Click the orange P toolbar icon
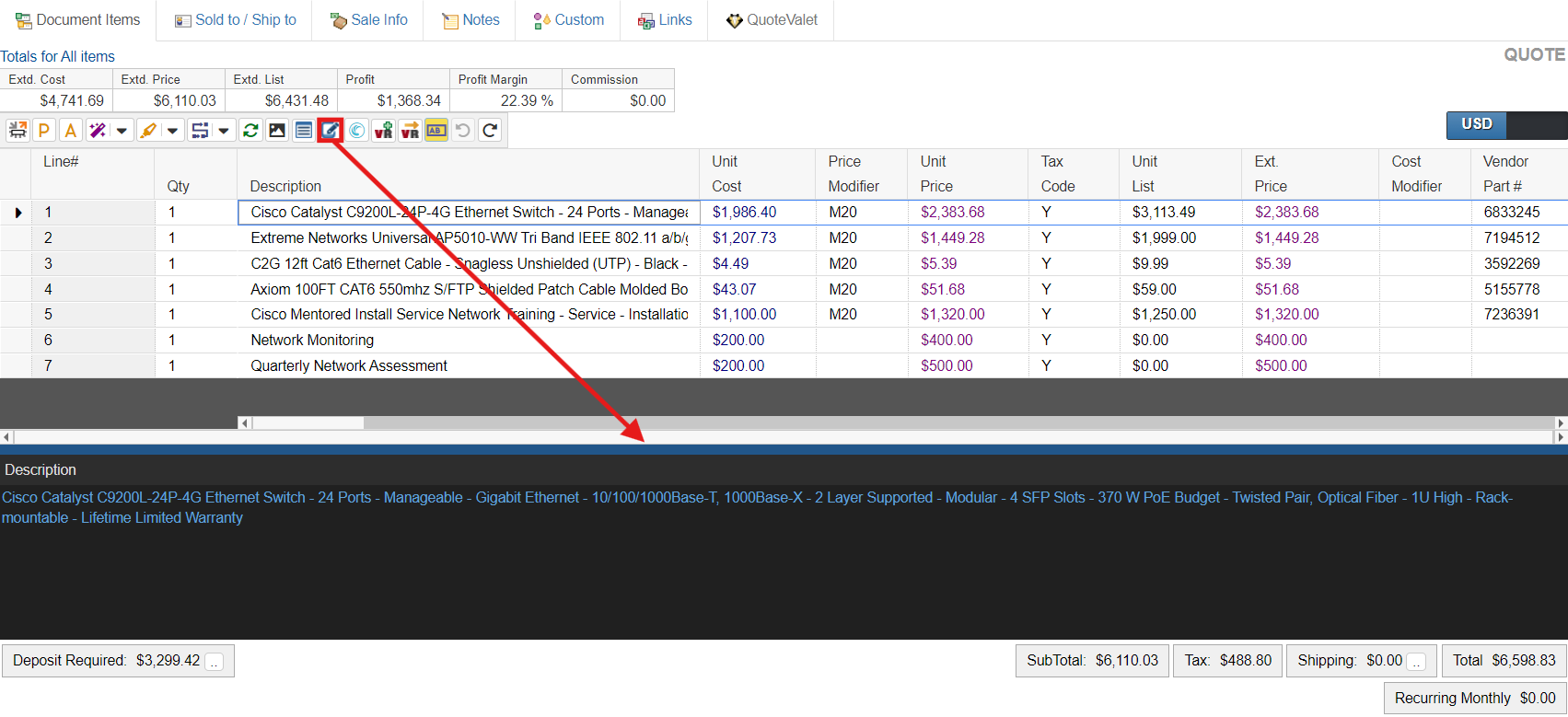This screenshot has height=717, width=1568. coord(43,131)
